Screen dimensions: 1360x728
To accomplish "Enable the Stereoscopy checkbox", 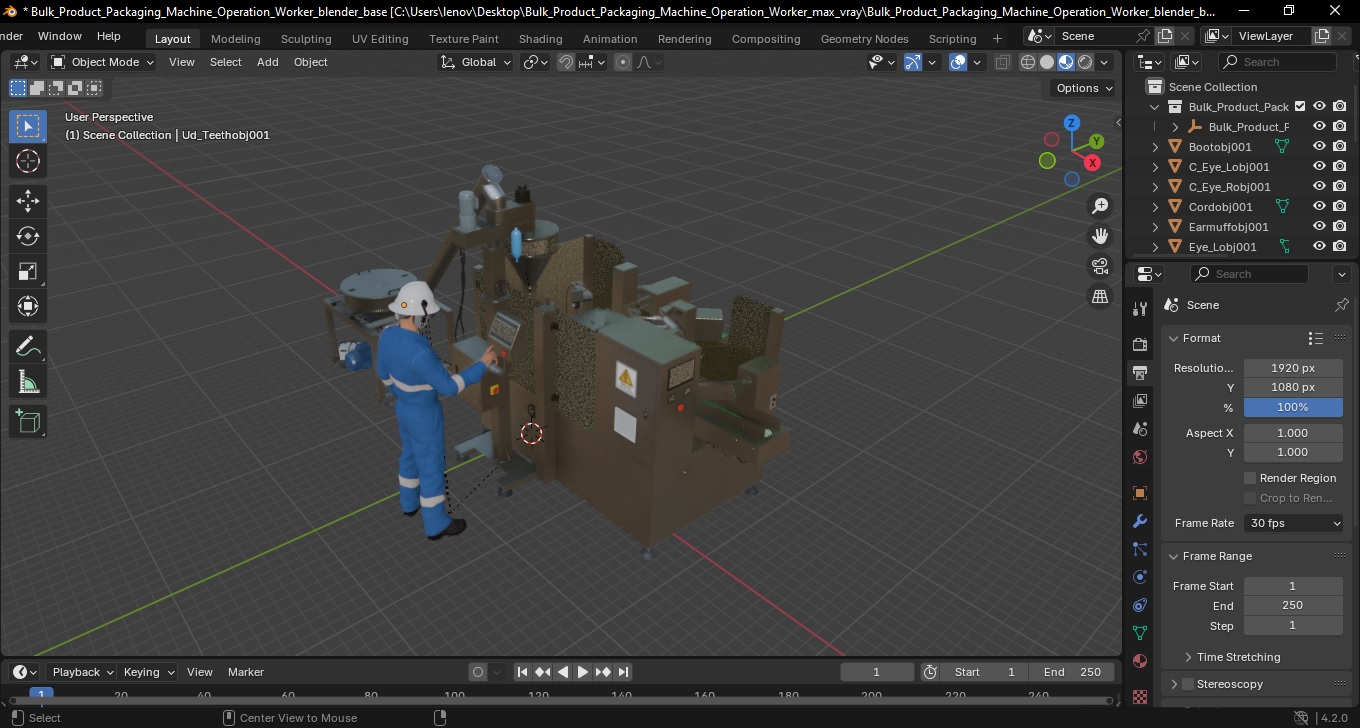I will (x=1188, y=684).
